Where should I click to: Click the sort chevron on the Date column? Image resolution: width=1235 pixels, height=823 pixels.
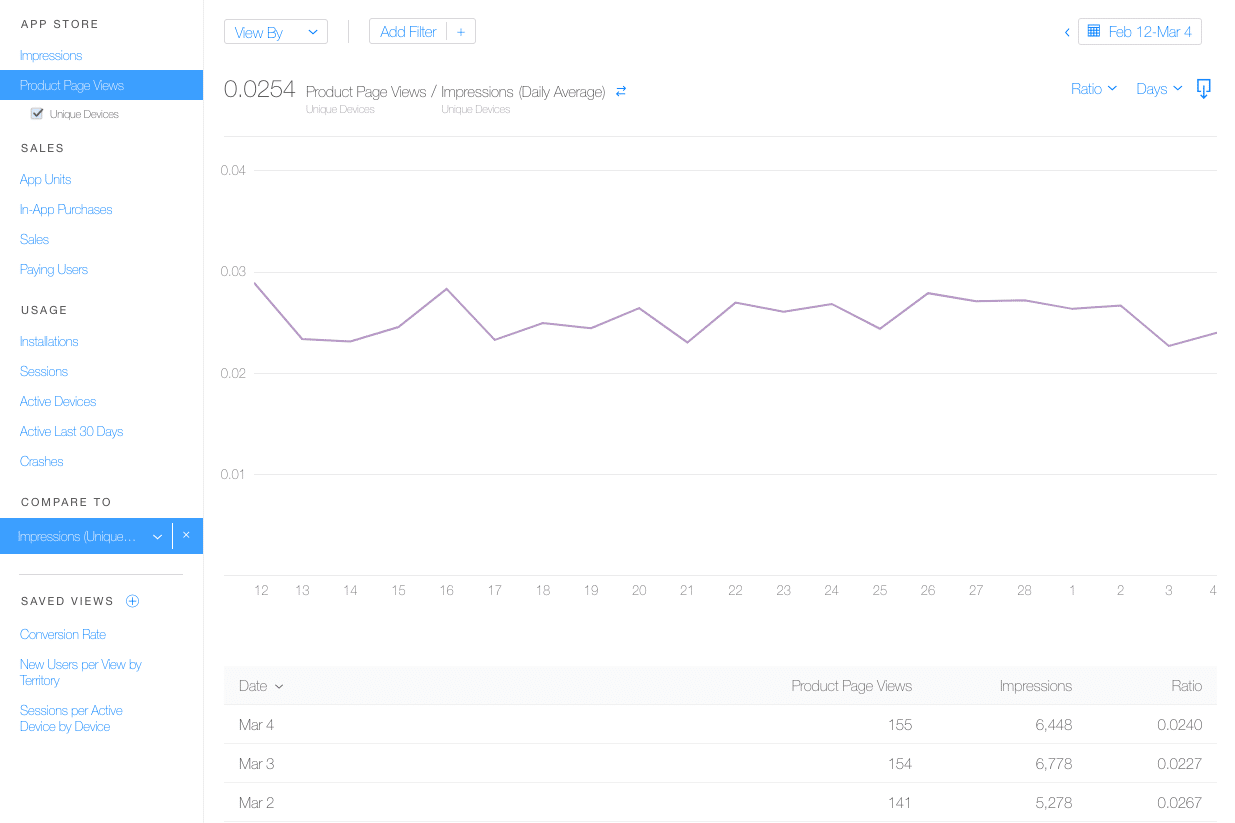279,687
